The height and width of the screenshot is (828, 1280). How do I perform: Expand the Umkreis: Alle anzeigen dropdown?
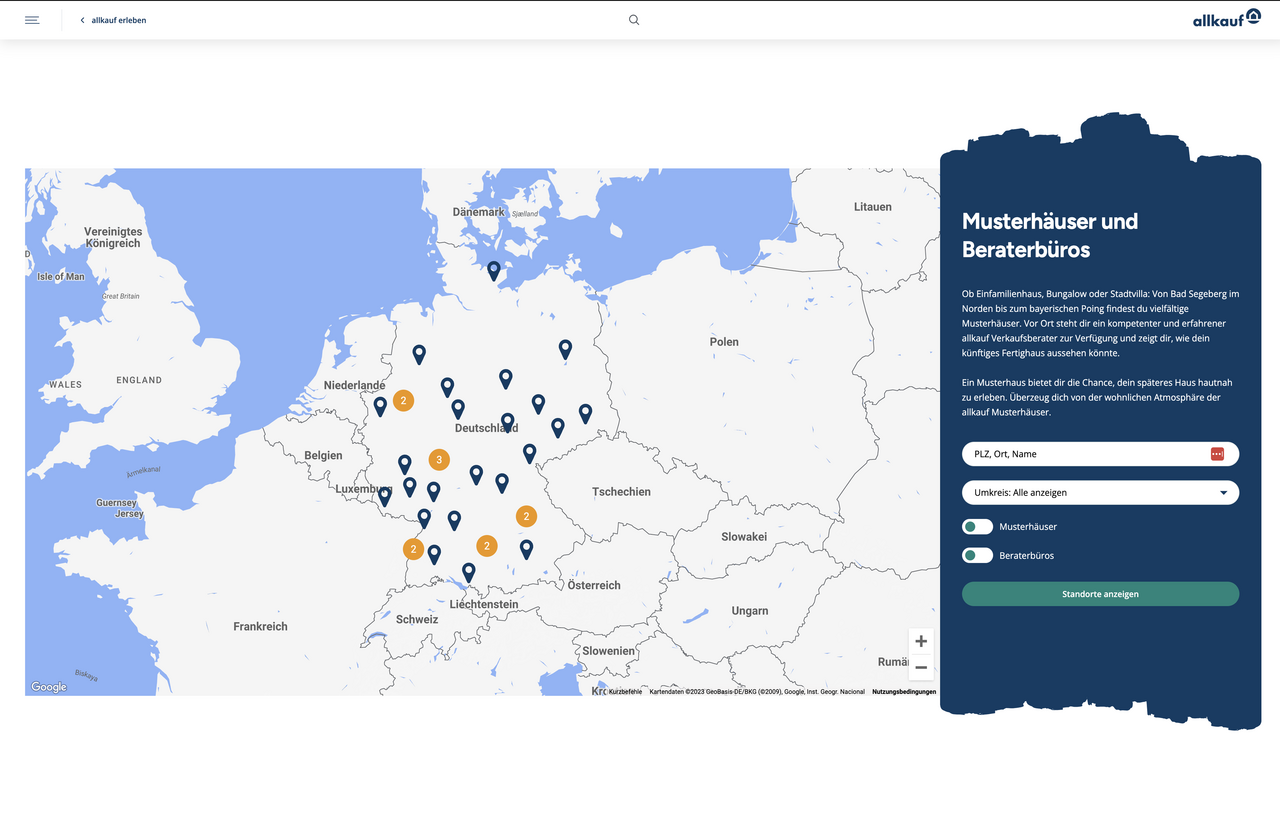(x=1100, y=493)
